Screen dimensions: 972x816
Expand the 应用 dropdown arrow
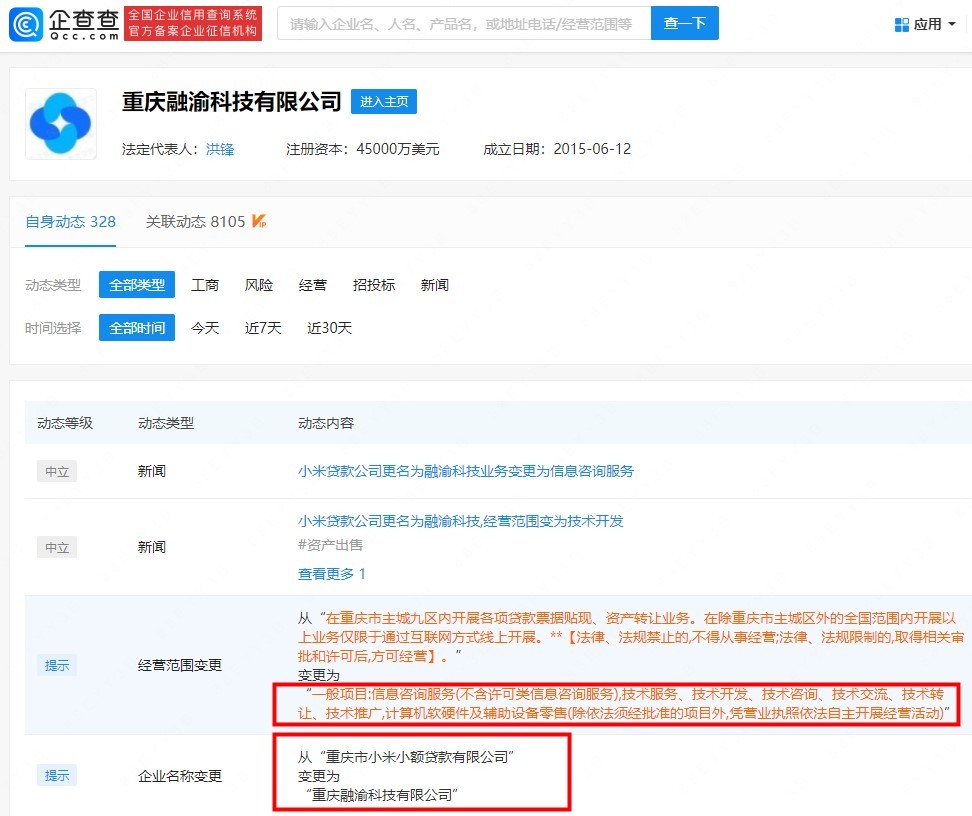point(952,24)
